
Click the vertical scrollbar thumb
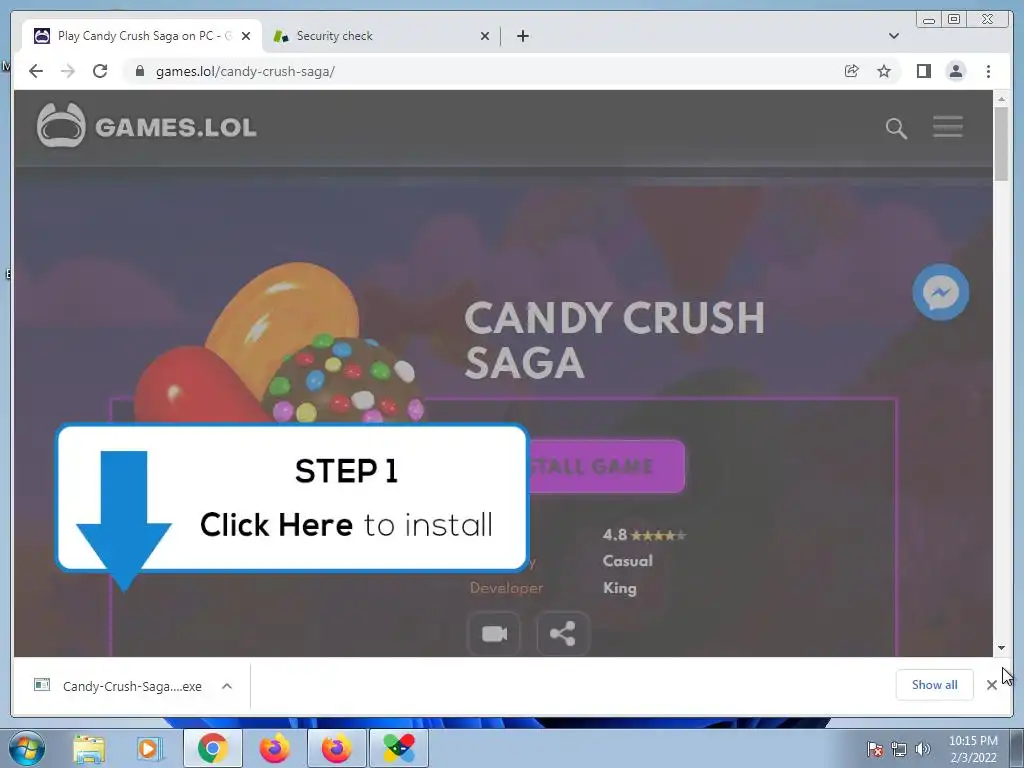click(1001, 144)
